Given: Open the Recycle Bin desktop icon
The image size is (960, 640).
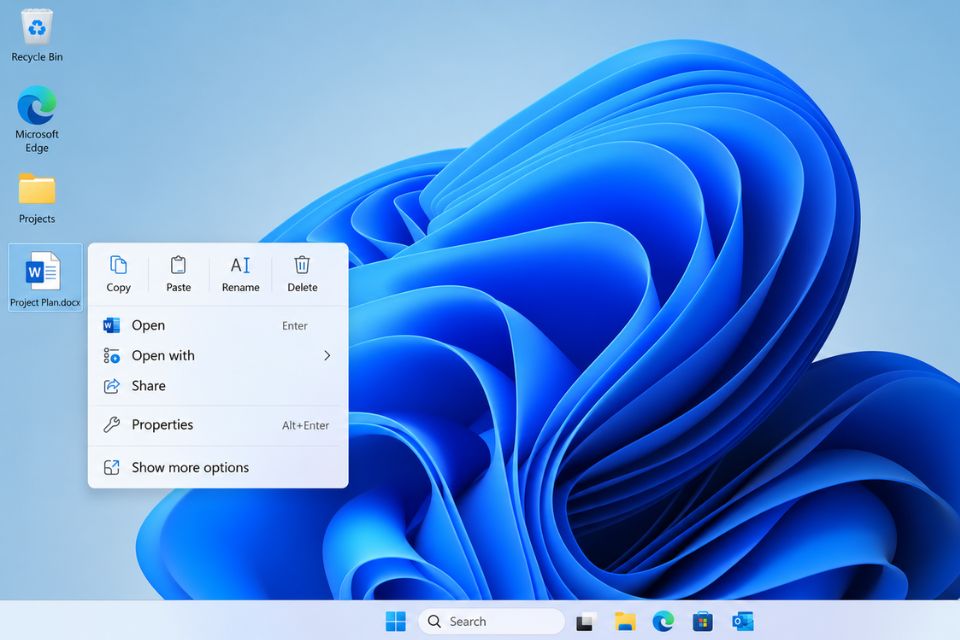Looking at the screenshot, I should point(37,36).
